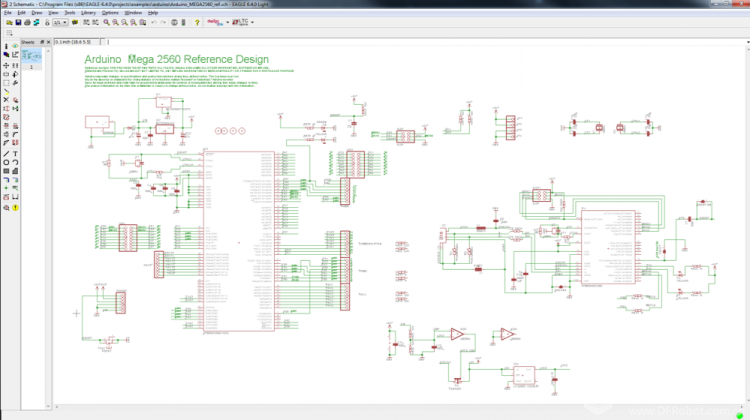Open the Draw menu
This screenshot has width=750, height=420.
(x=37, y=13)
